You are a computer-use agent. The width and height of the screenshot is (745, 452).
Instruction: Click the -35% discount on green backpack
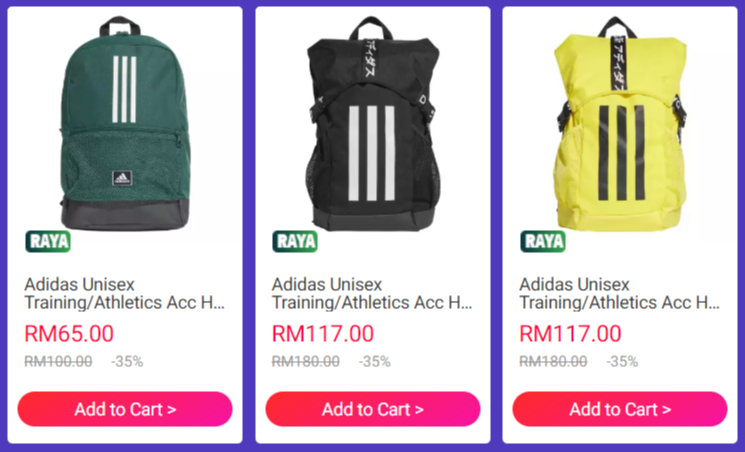[127, 362]
